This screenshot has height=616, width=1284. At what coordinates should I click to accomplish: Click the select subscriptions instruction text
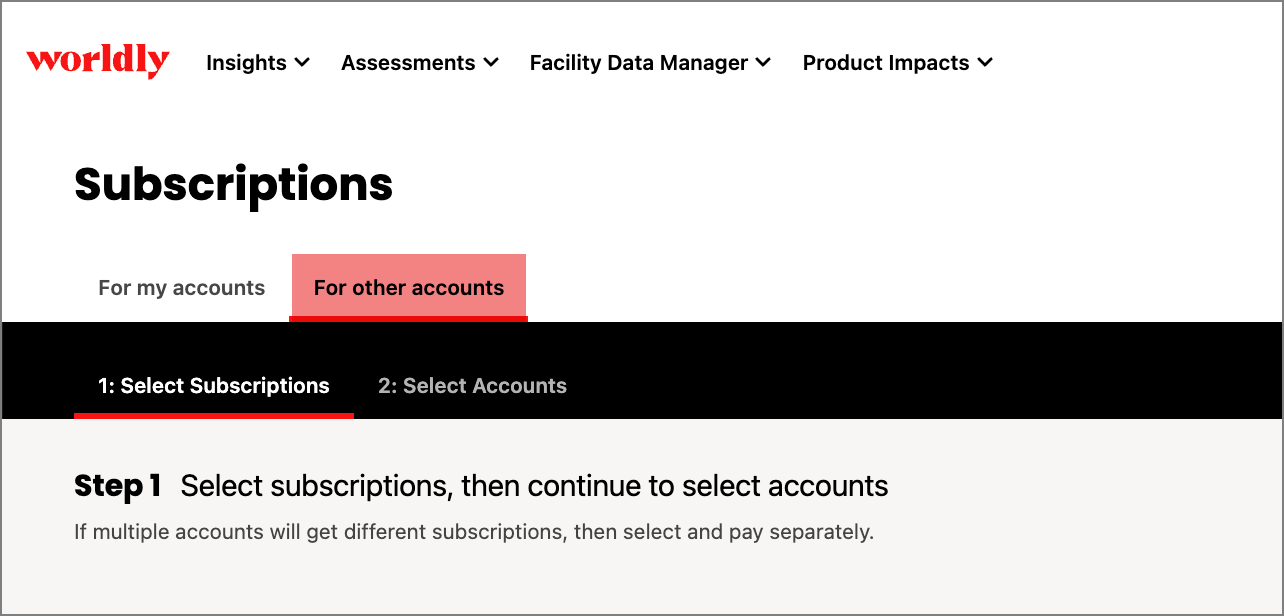coord(534,487)
